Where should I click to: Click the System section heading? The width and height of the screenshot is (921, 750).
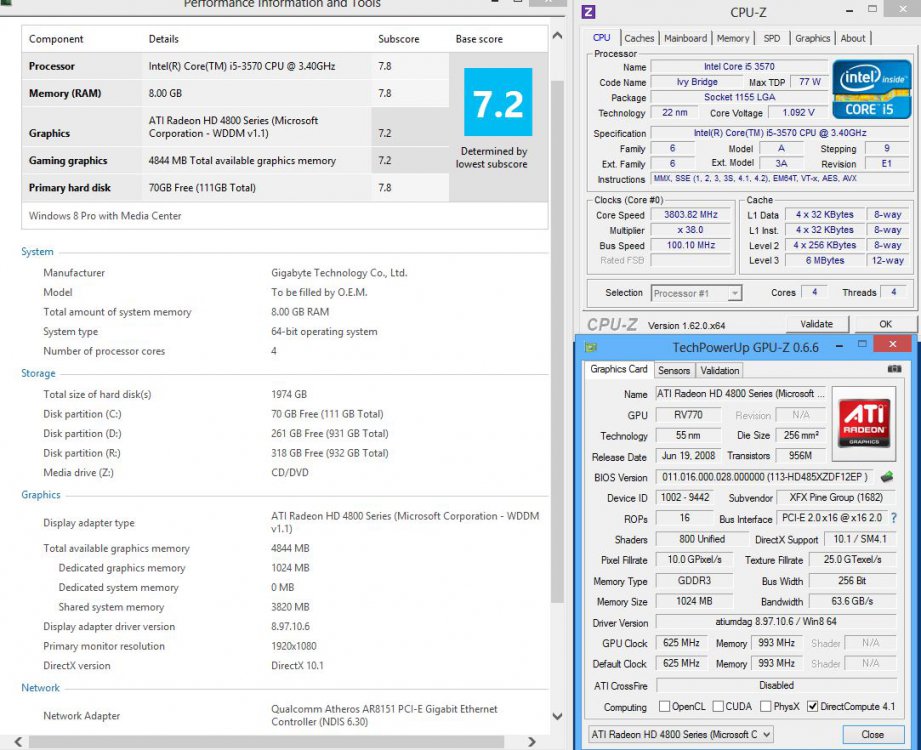point(37,251)
